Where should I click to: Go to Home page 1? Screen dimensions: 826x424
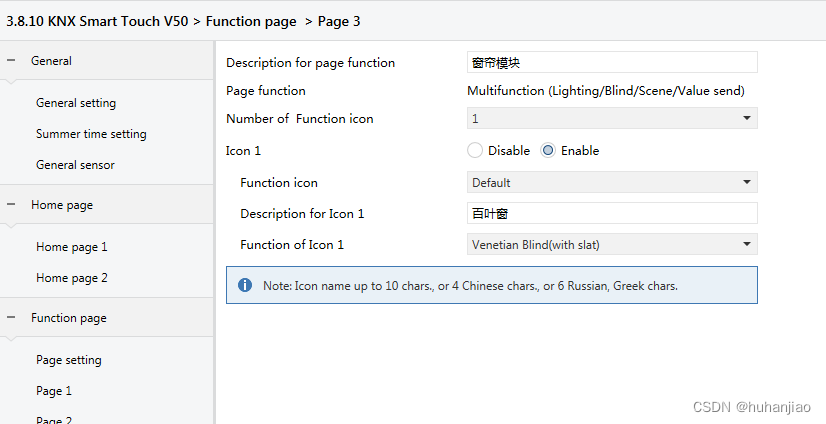pos(71,247)
